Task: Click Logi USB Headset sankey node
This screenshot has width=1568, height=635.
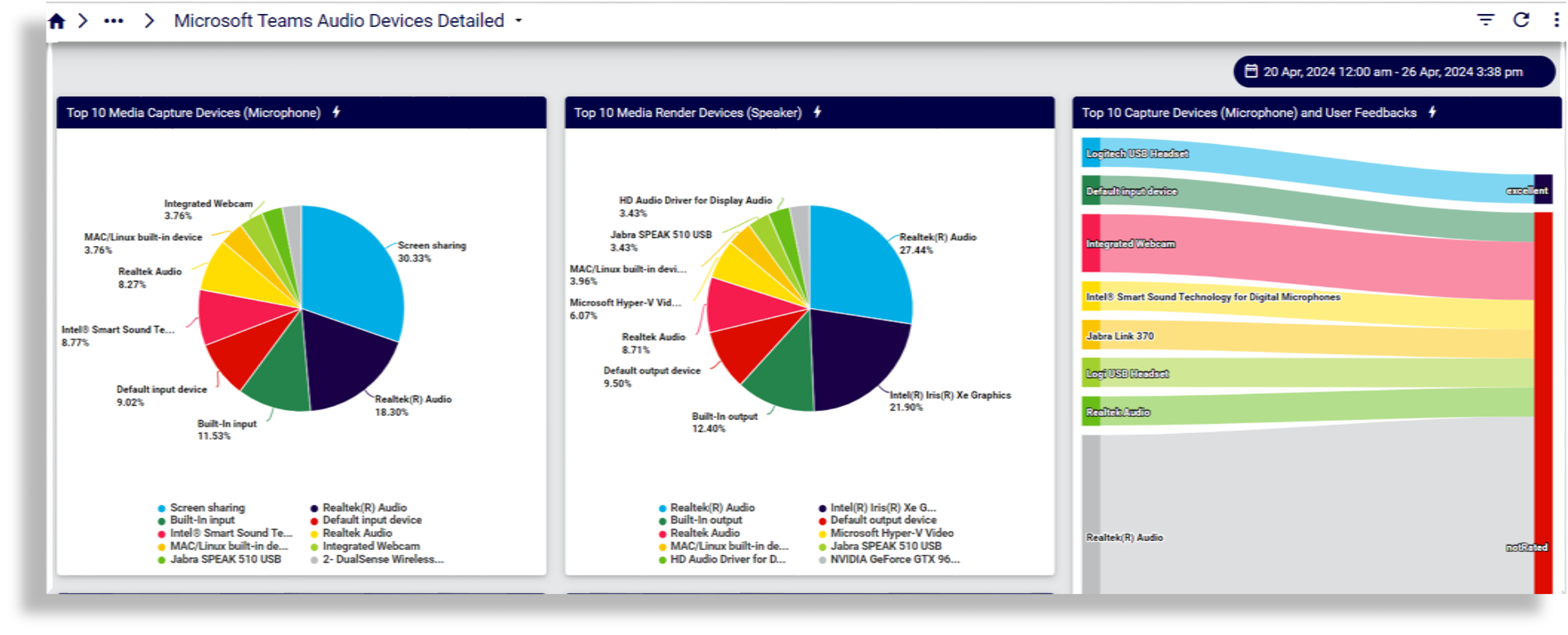Action: pos(1091,373)
